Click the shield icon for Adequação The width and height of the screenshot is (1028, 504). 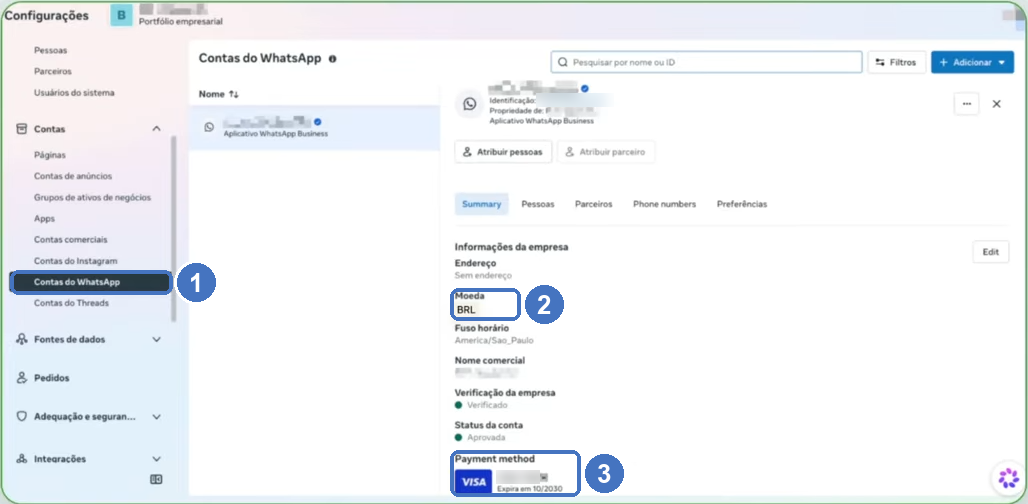point(22,417)
